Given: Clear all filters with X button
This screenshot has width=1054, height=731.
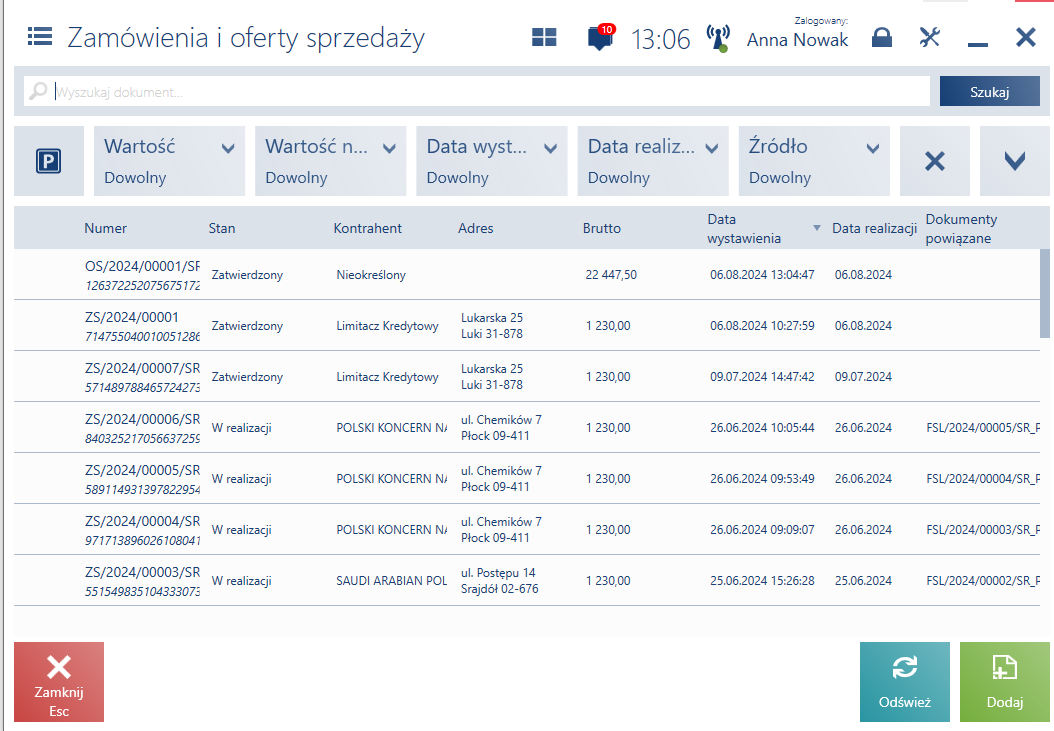Looking at the screenshot, I should point(934,161).
